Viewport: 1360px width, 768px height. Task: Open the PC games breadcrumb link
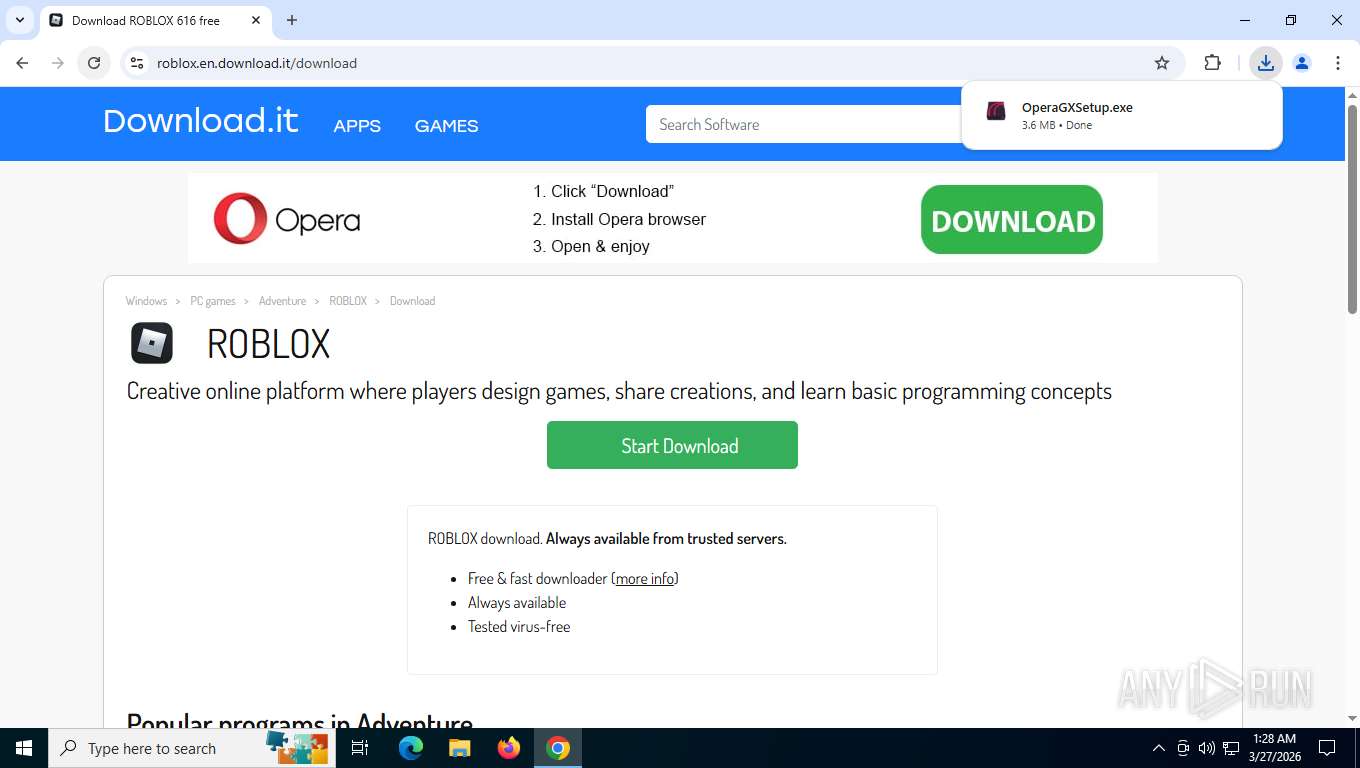pyautogui.click(x=213, y=301)
